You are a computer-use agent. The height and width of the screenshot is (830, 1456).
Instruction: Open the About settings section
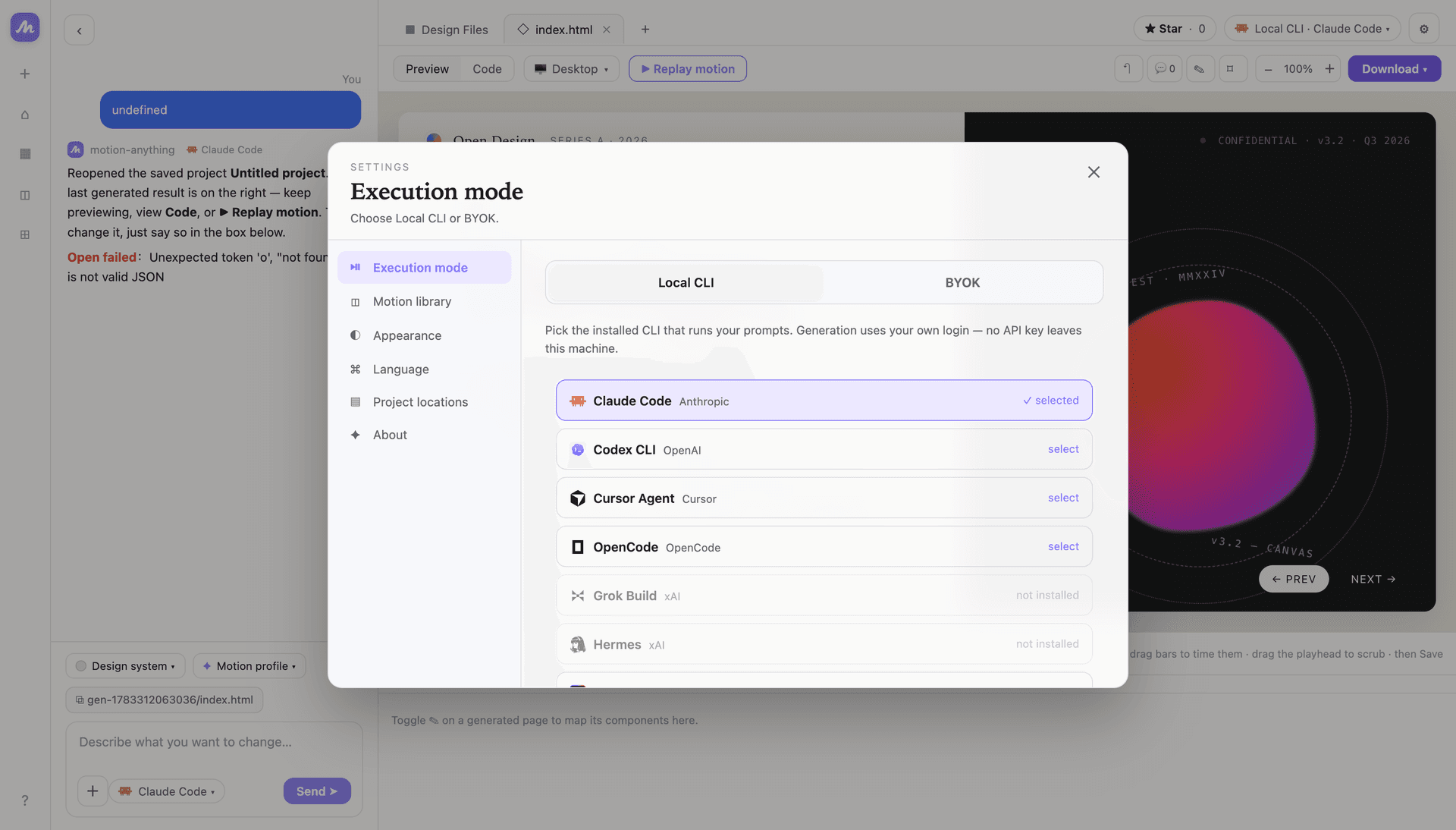[424, 435]
